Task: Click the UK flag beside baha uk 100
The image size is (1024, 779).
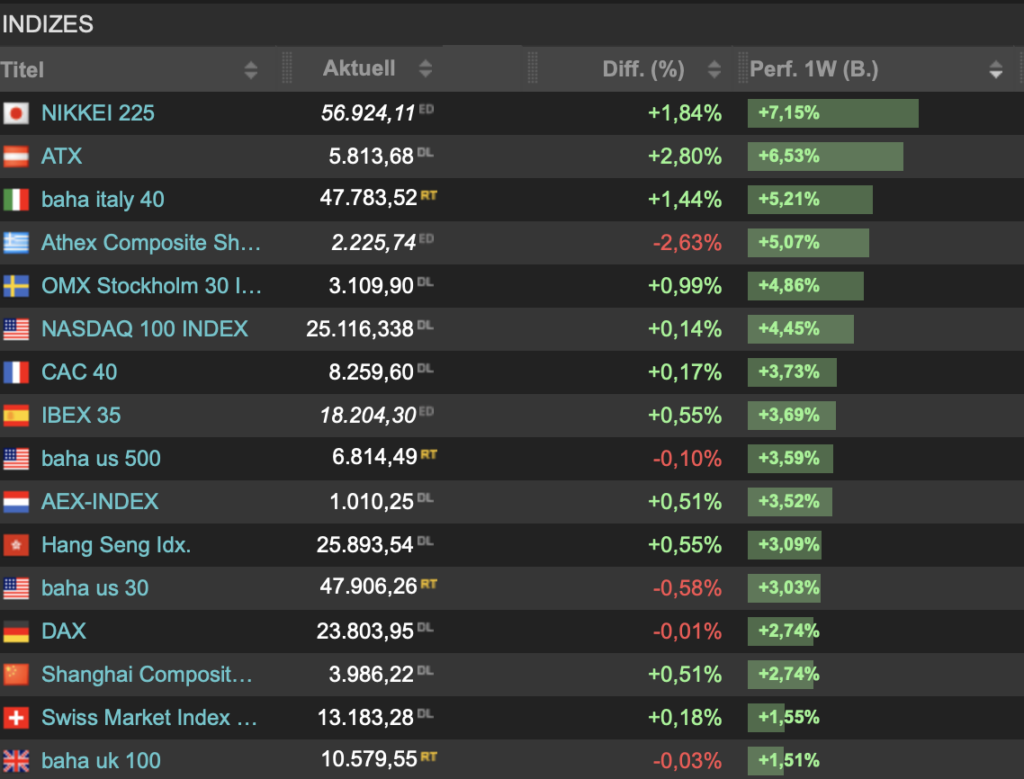Action: 16,761
